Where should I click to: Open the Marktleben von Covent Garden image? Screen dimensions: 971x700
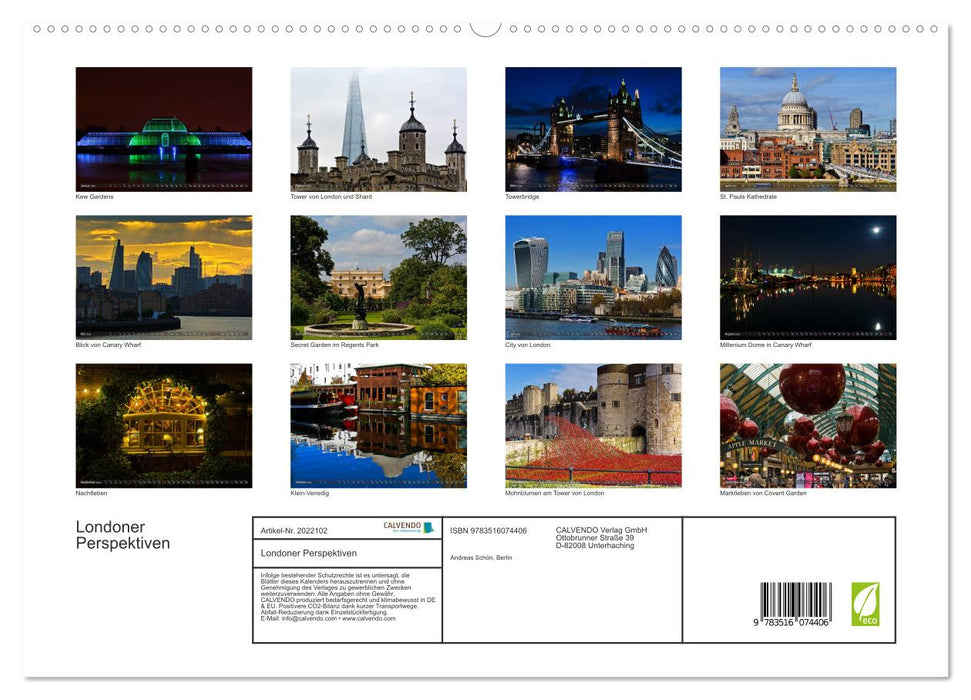(x=808, y=425)
